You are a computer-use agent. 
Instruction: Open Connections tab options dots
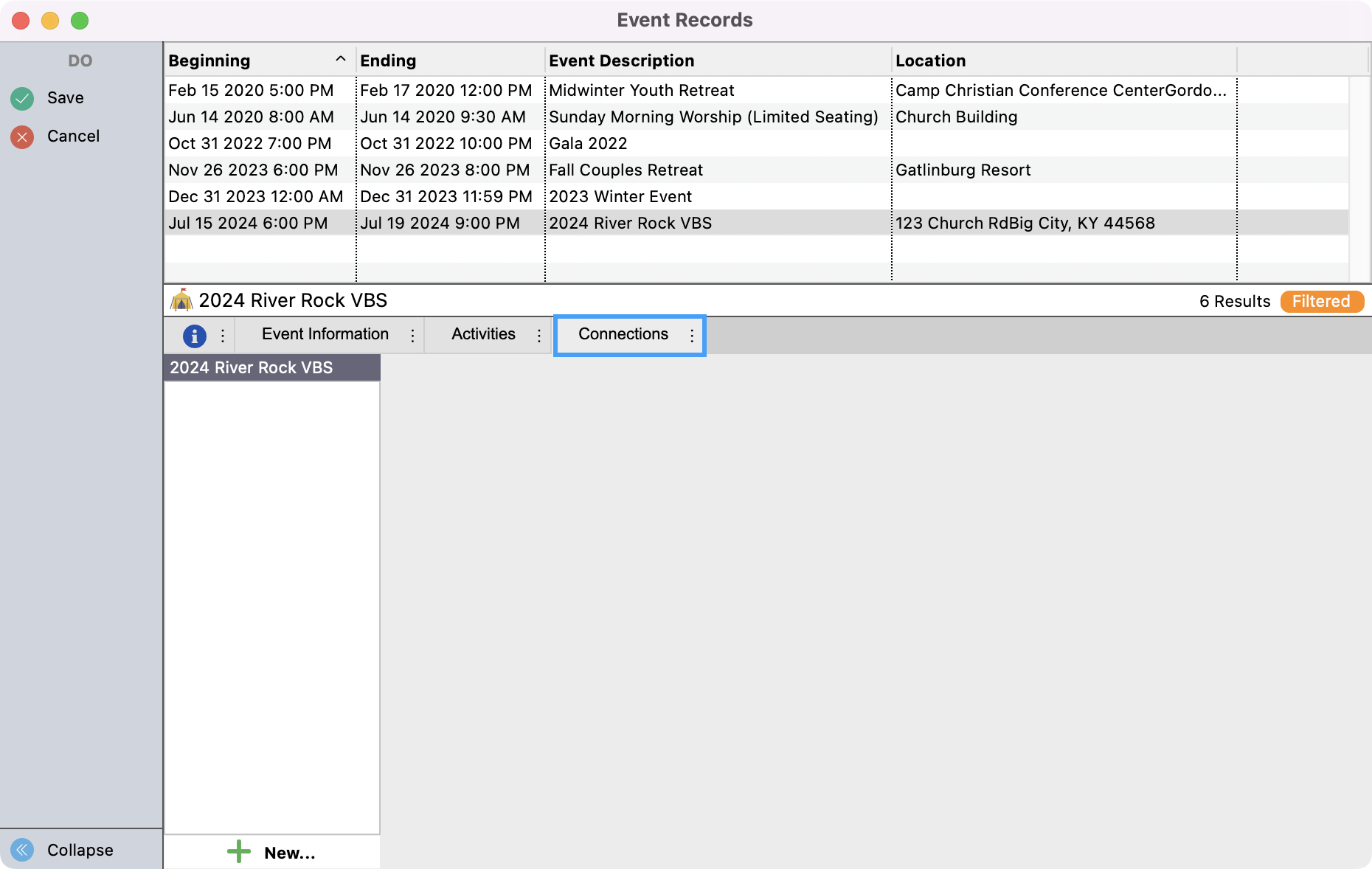tap(692, 336)
